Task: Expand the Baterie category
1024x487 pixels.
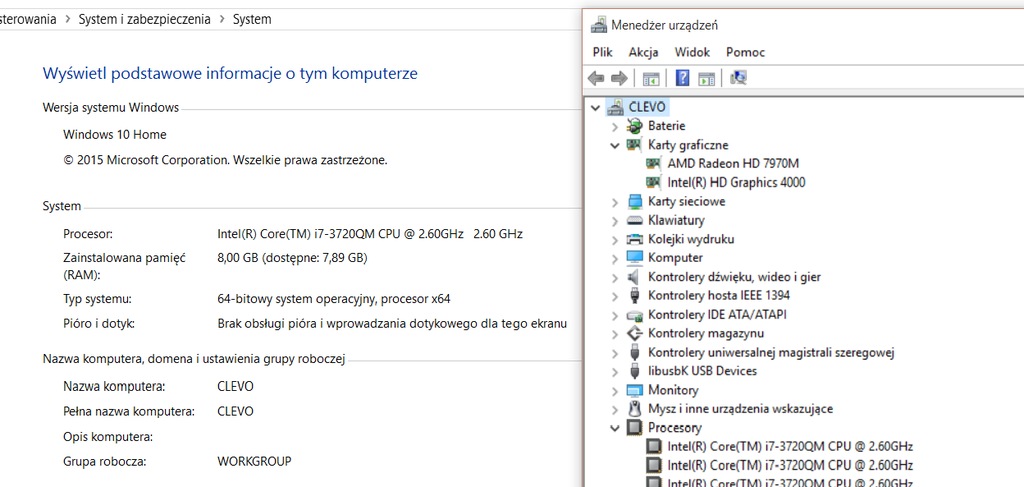Action: pos(615,126)
